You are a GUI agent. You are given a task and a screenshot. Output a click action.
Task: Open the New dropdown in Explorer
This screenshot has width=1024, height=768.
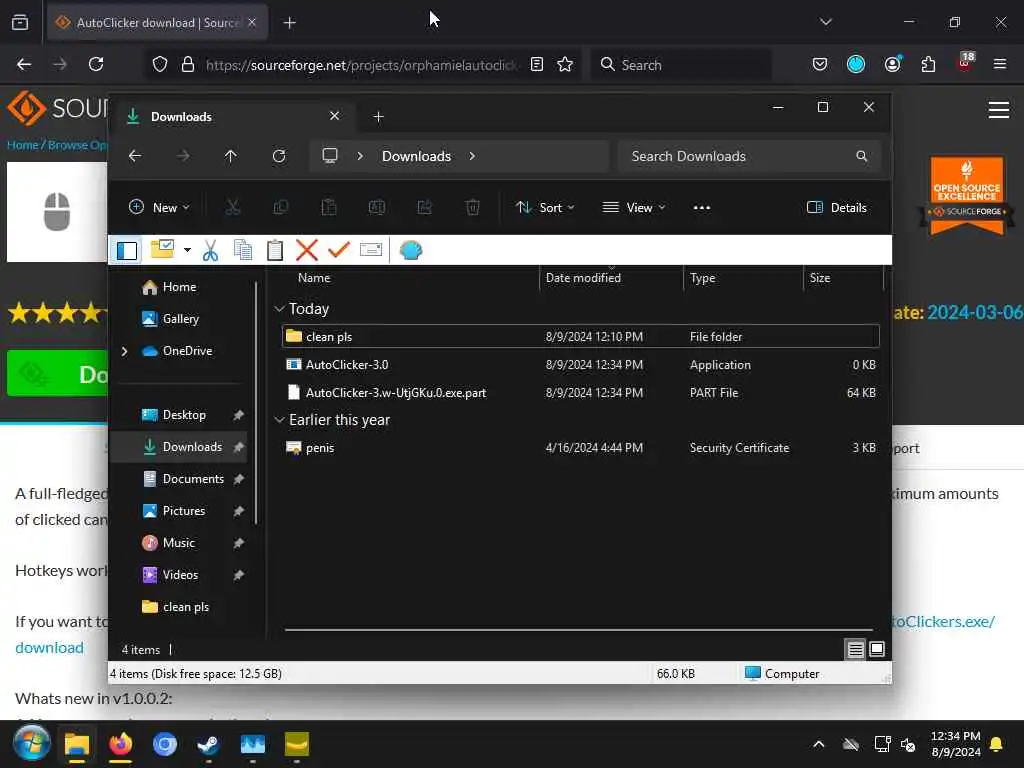159,208
